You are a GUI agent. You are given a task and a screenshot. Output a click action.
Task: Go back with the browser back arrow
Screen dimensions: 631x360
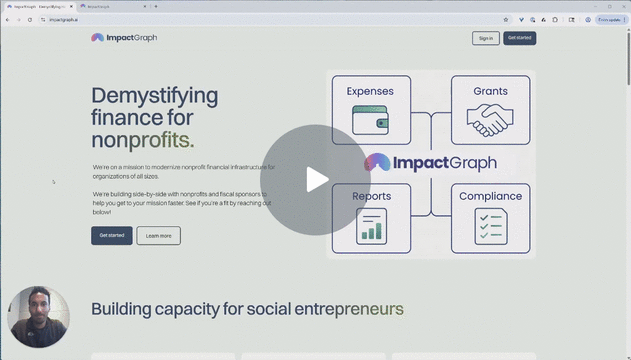(x=8, y=20)
